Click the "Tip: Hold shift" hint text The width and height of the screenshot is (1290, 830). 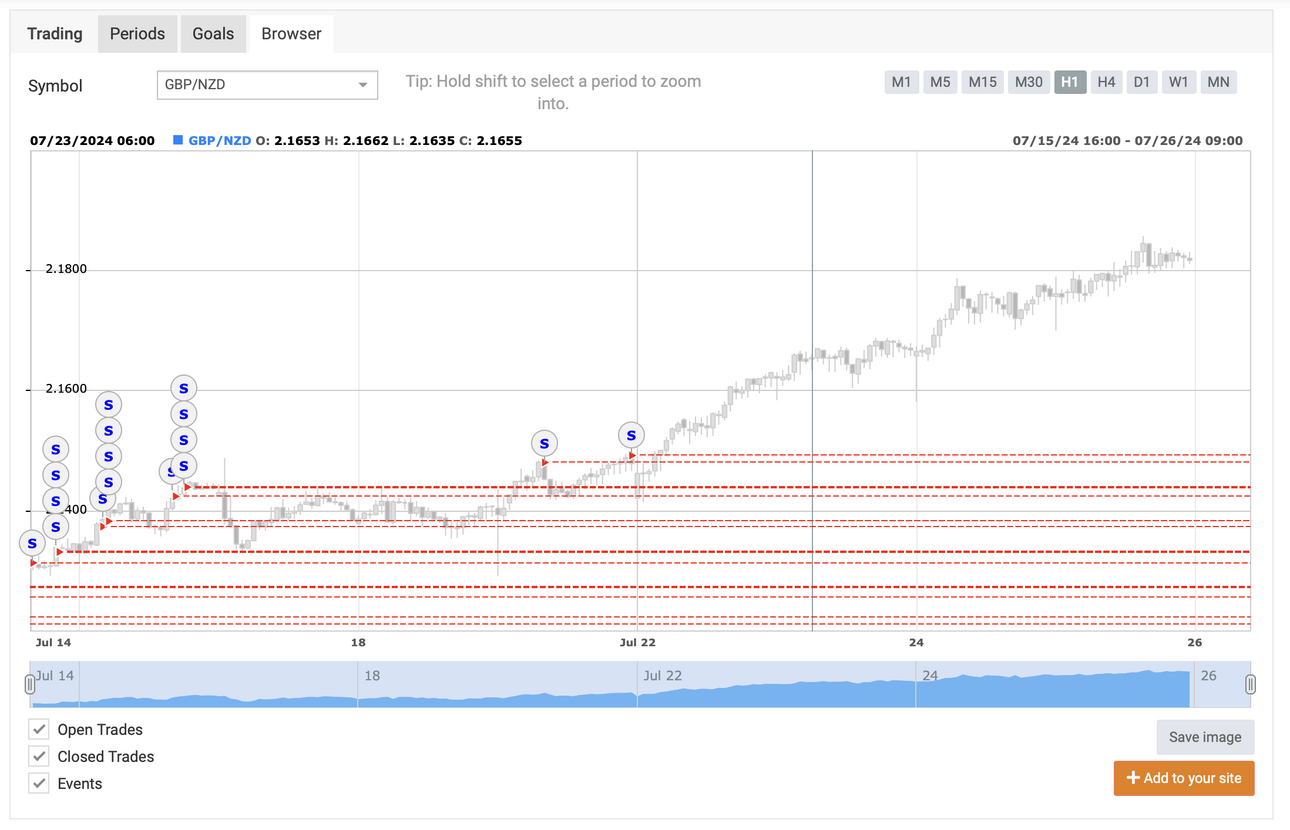(553, 92)
